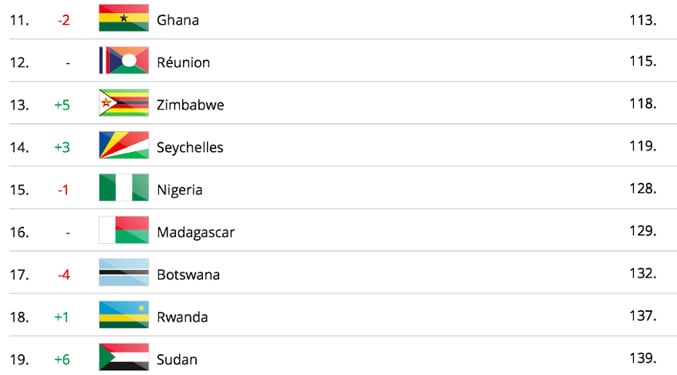The image size is (677, 375).
Task: Click the Sudan flag icon
Action: [124, 357]
